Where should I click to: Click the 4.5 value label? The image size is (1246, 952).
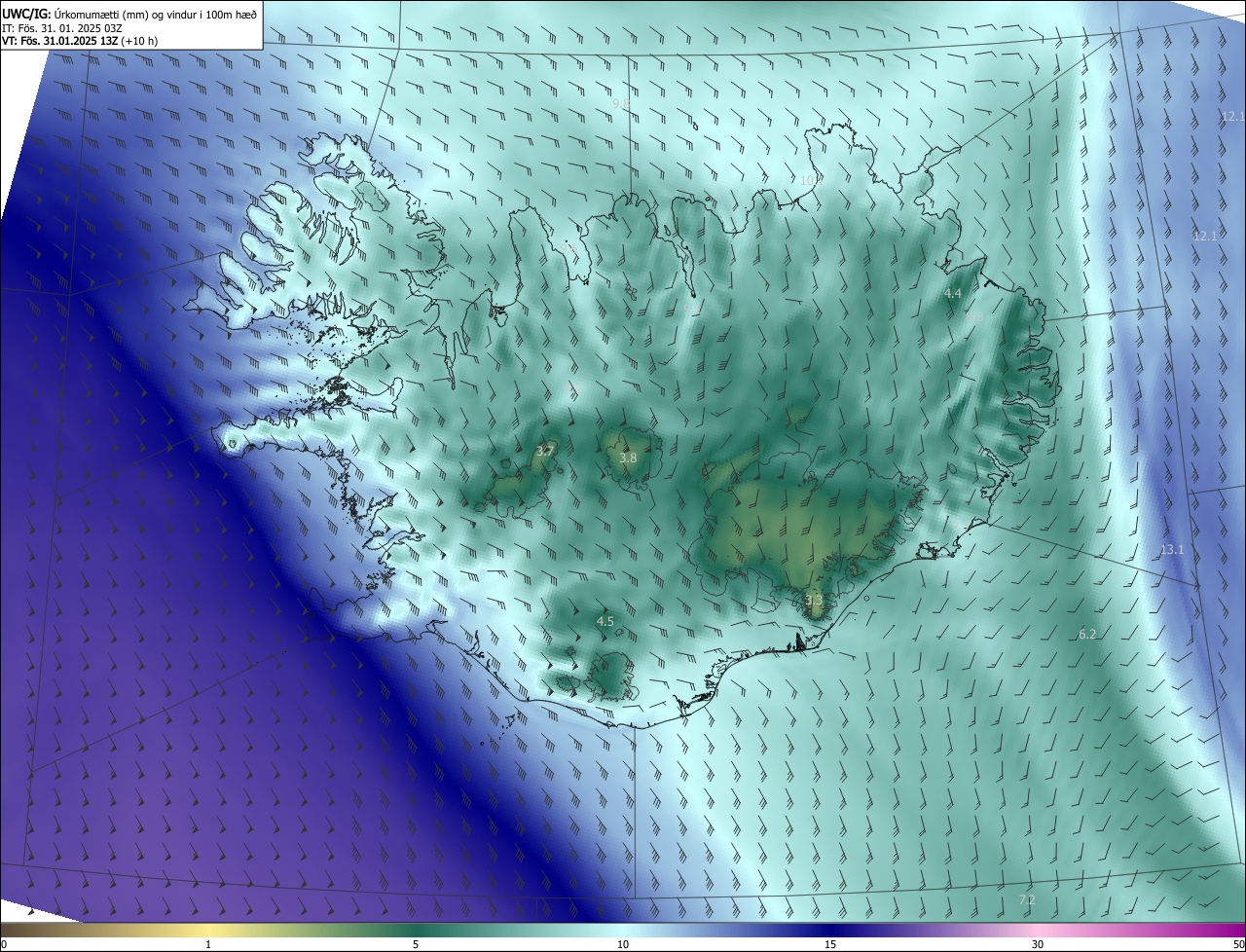coord(605,621)
